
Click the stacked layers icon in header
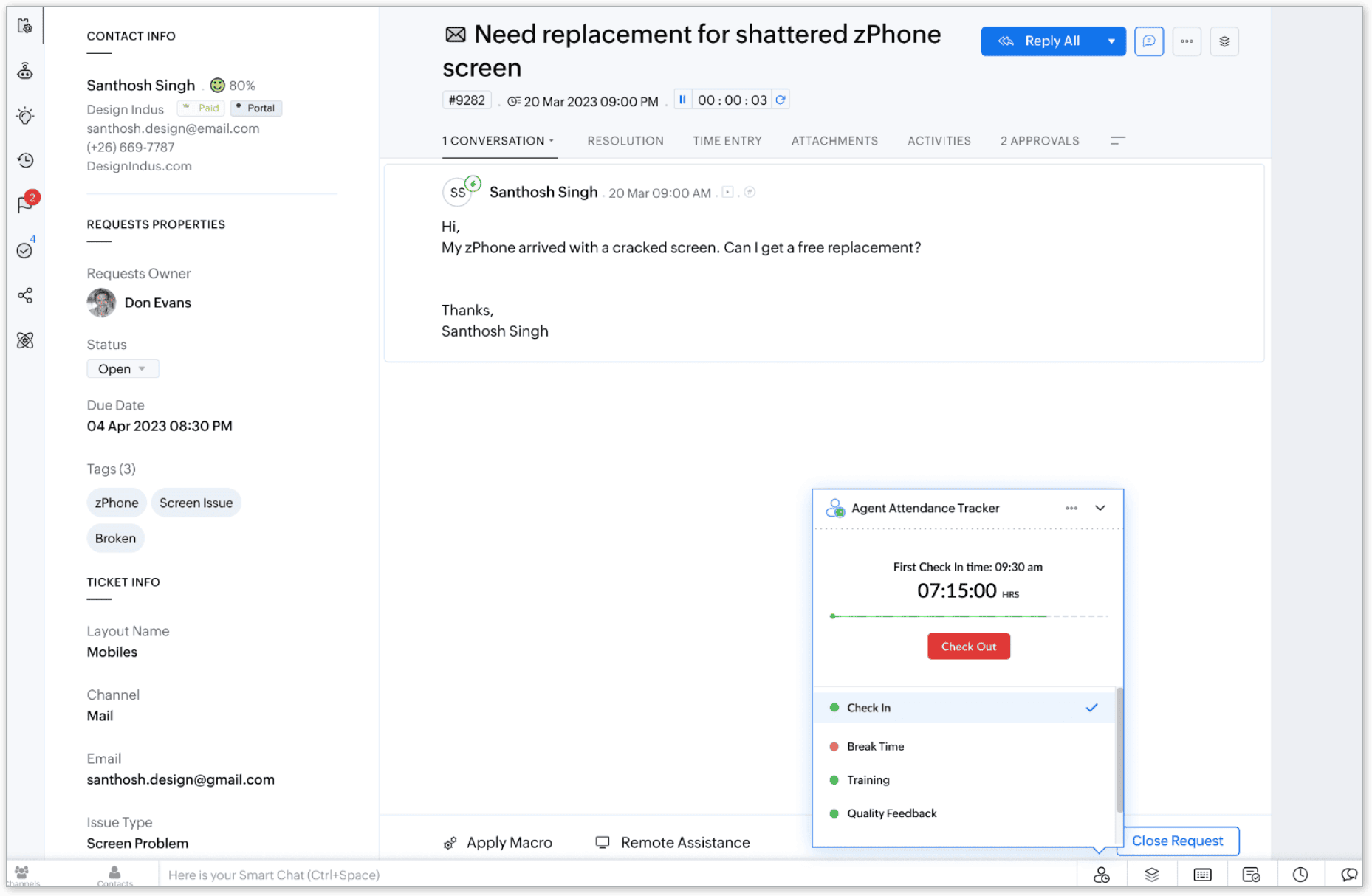tap(1224, 41)
